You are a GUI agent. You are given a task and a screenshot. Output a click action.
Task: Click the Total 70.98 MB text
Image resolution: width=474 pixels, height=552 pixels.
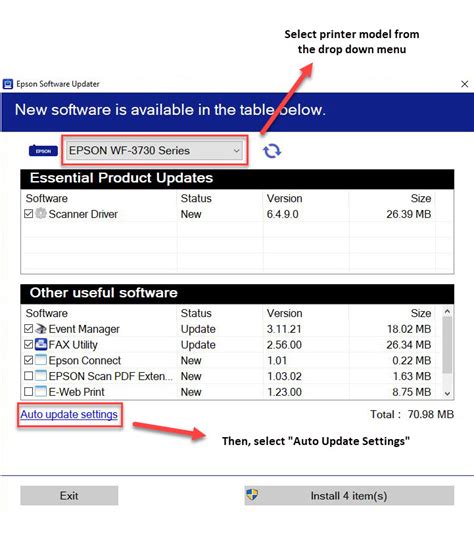pos(412,414)
